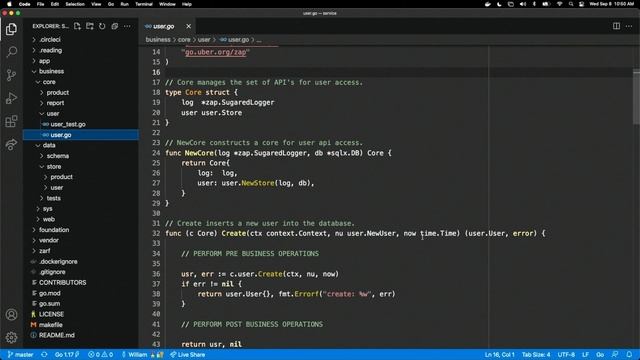The height and width of the screenshot is (360, 640).
Task: Open the Accounts menu icon
Action: 11,315
